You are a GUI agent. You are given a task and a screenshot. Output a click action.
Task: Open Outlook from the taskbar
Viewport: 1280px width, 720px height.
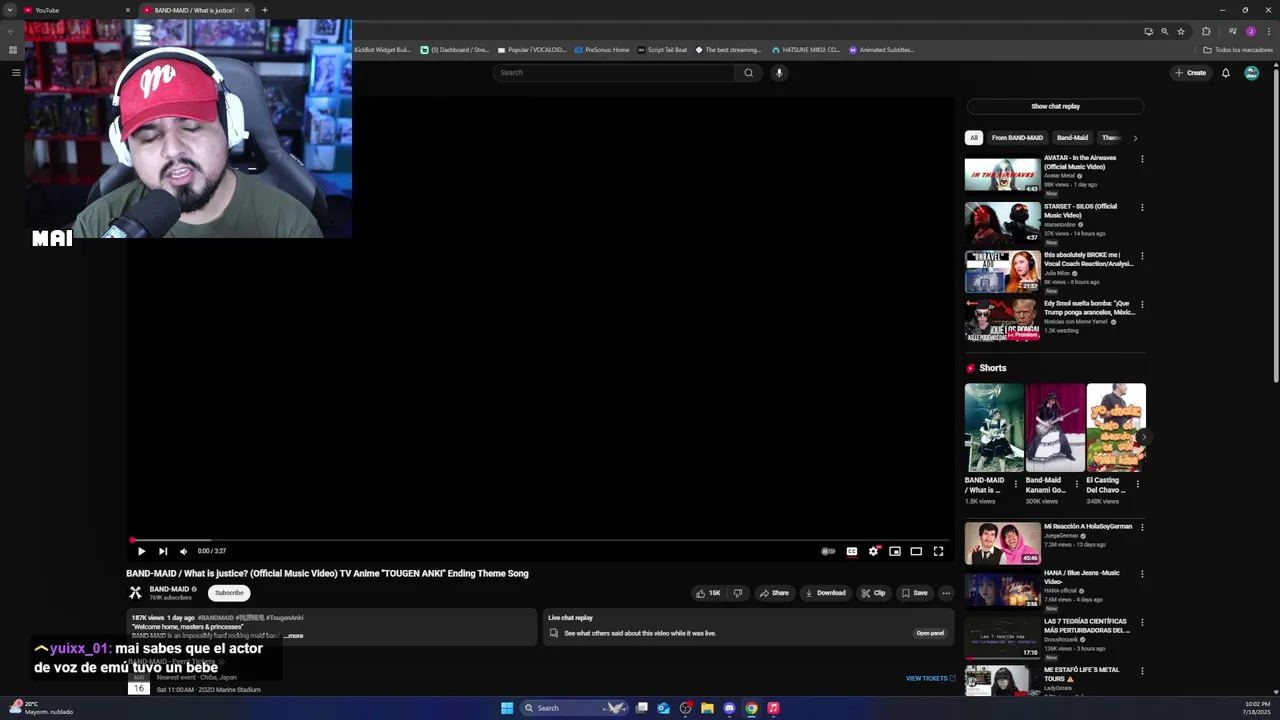pyautogui.click(x=663, y=708)
